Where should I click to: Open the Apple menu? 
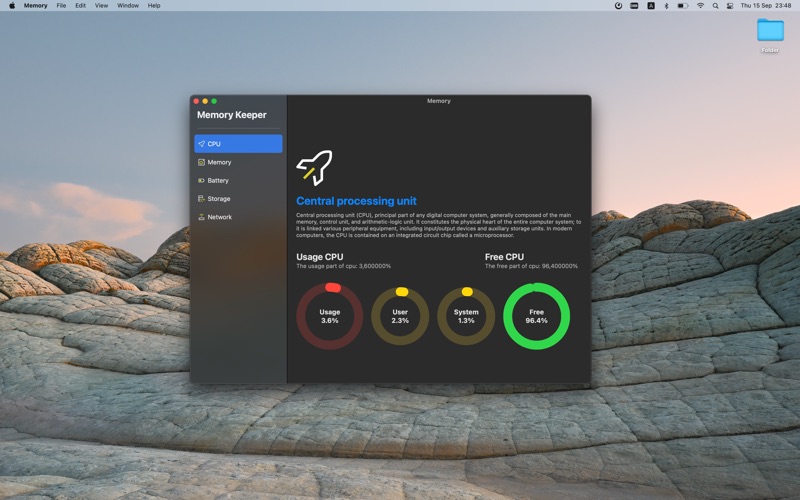tap(12, 6)
